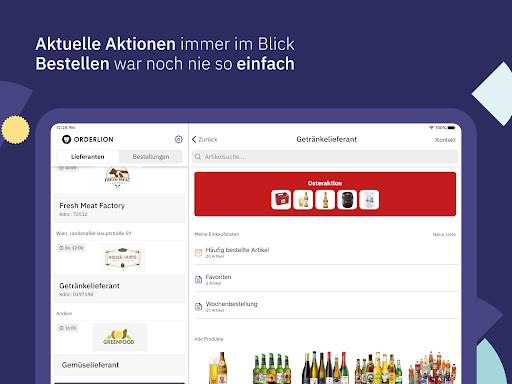The height and width of the screenshot is (384, 512).
Task: Show the +4 more Osteraktion products
Action: click(369, 200)
